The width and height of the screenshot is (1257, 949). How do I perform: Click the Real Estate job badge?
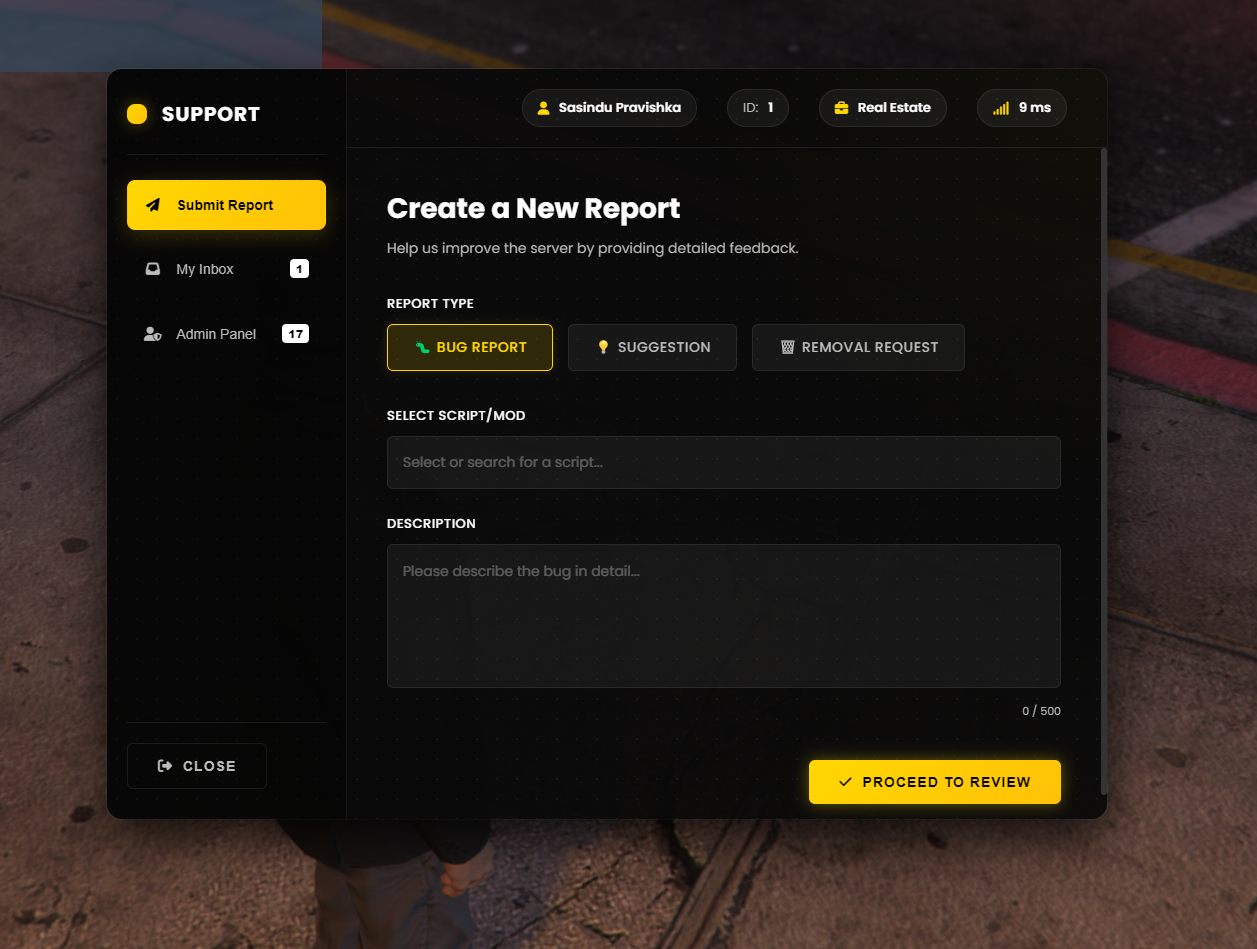pyautogui.click(x=883, y=108)
